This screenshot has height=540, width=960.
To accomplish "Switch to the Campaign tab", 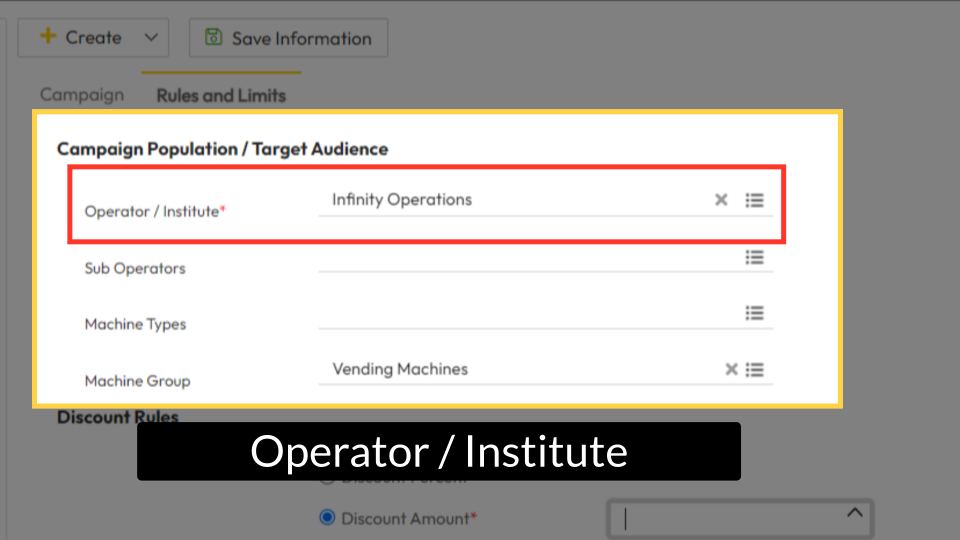I will (82, 95).
